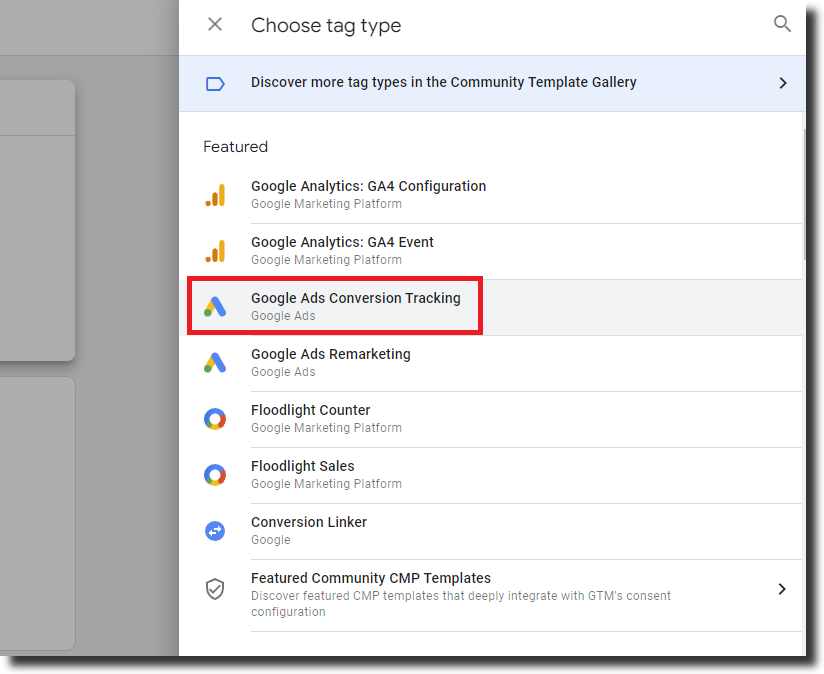Click the Floodlight Sales icon
824x674 pixels.
(x=215, y=474)
